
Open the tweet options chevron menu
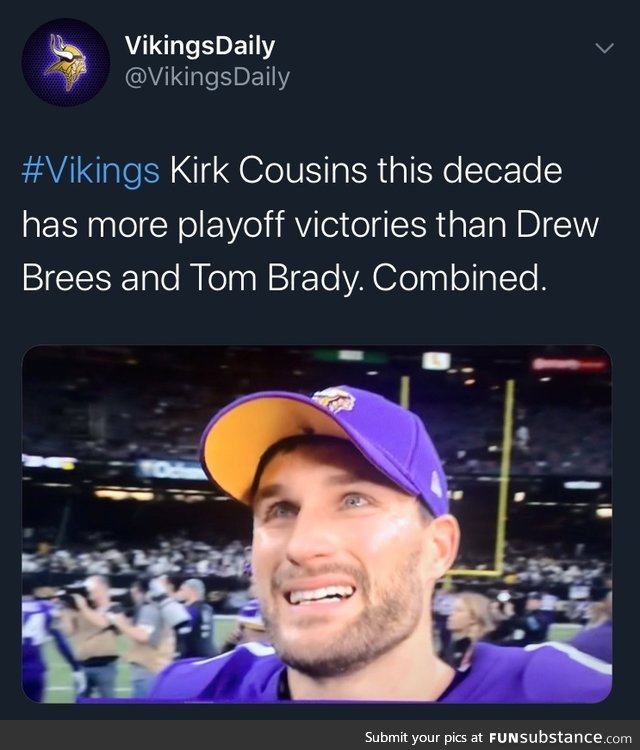click(x=605, y=48)
